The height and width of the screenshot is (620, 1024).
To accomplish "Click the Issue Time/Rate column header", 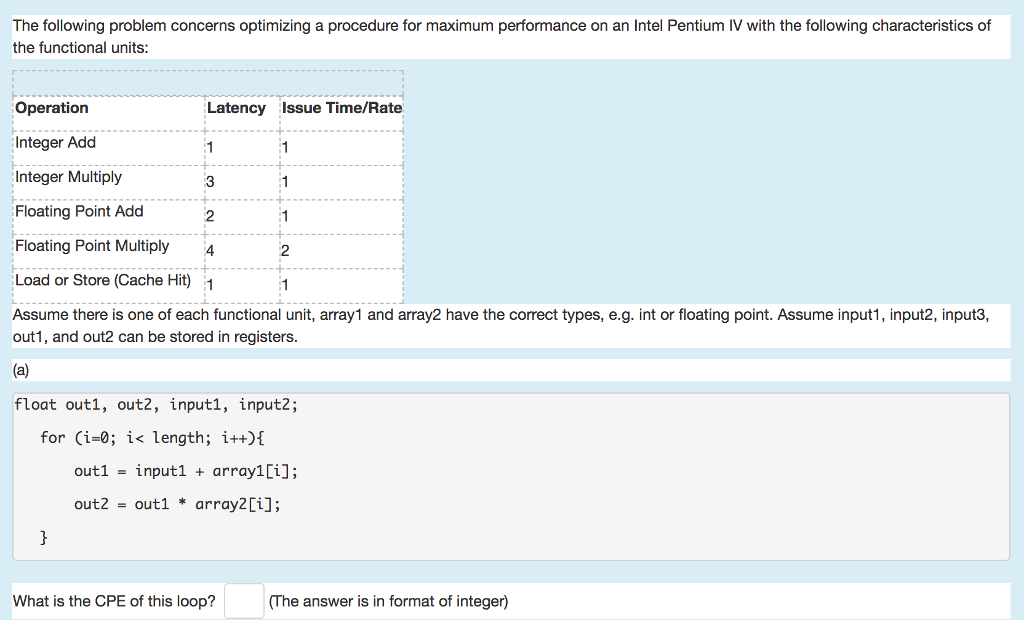I will click(x=342, y=108).
